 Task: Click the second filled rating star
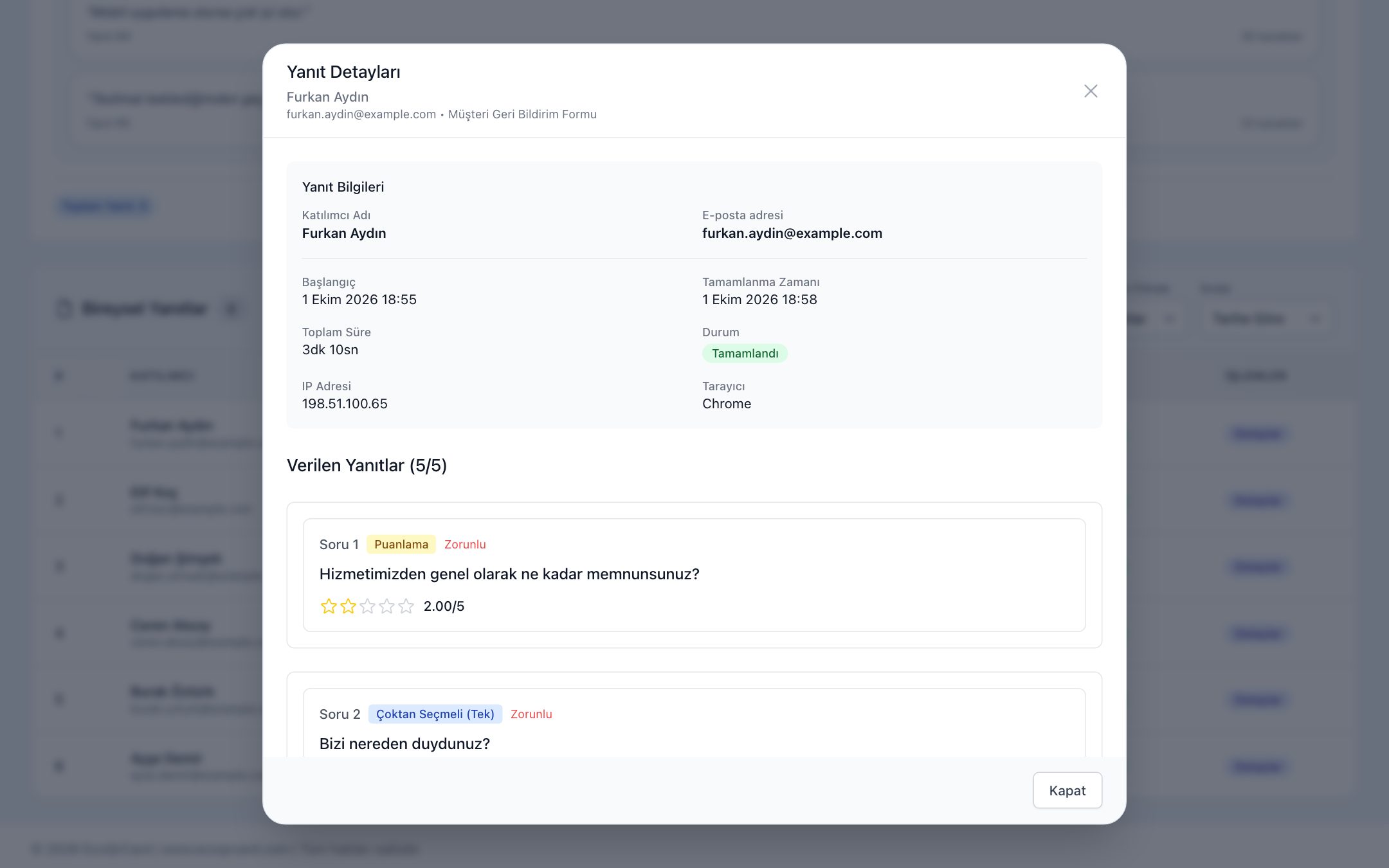point(348,606)
